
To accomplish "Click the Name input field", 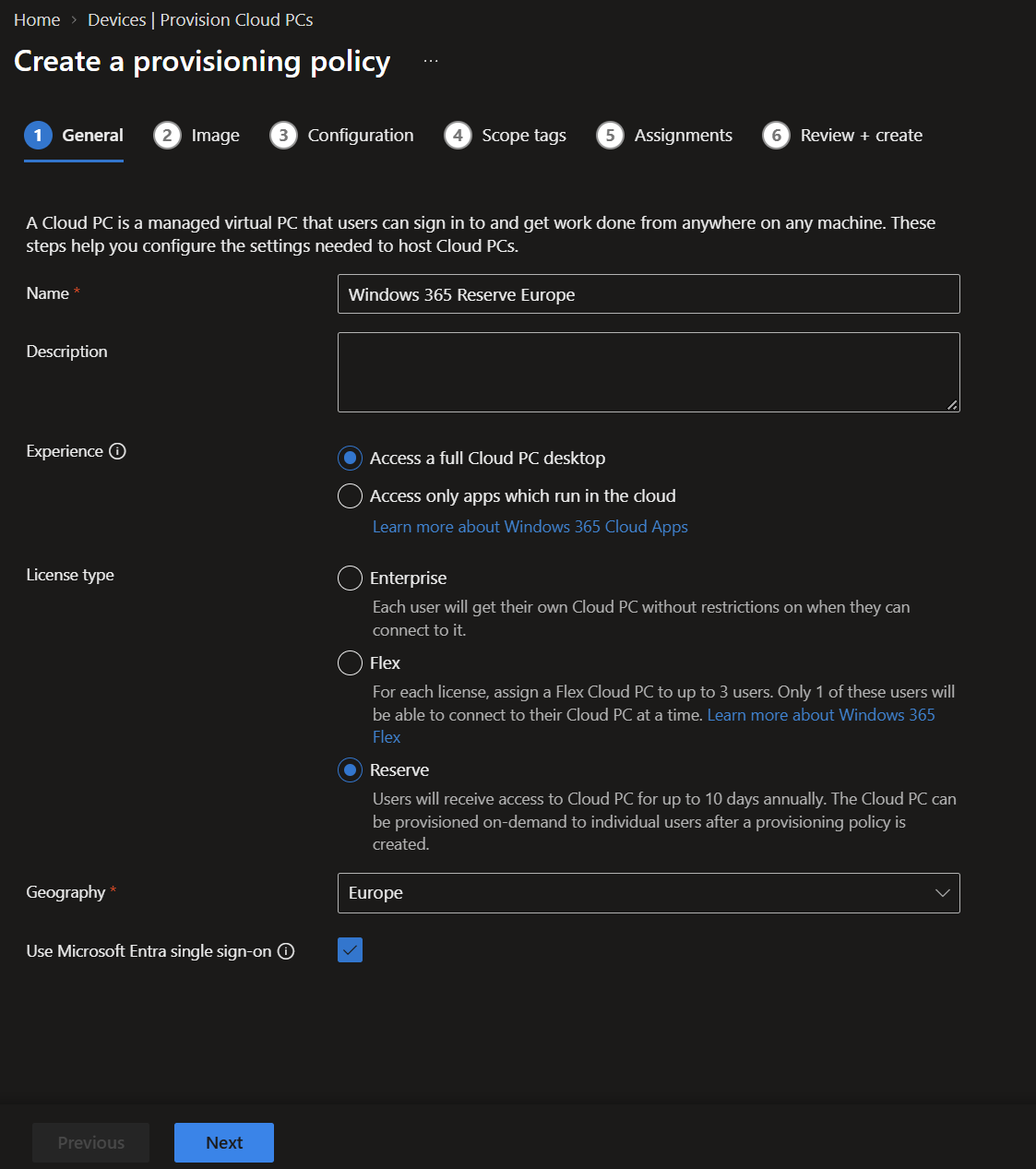I will point(649,294).
